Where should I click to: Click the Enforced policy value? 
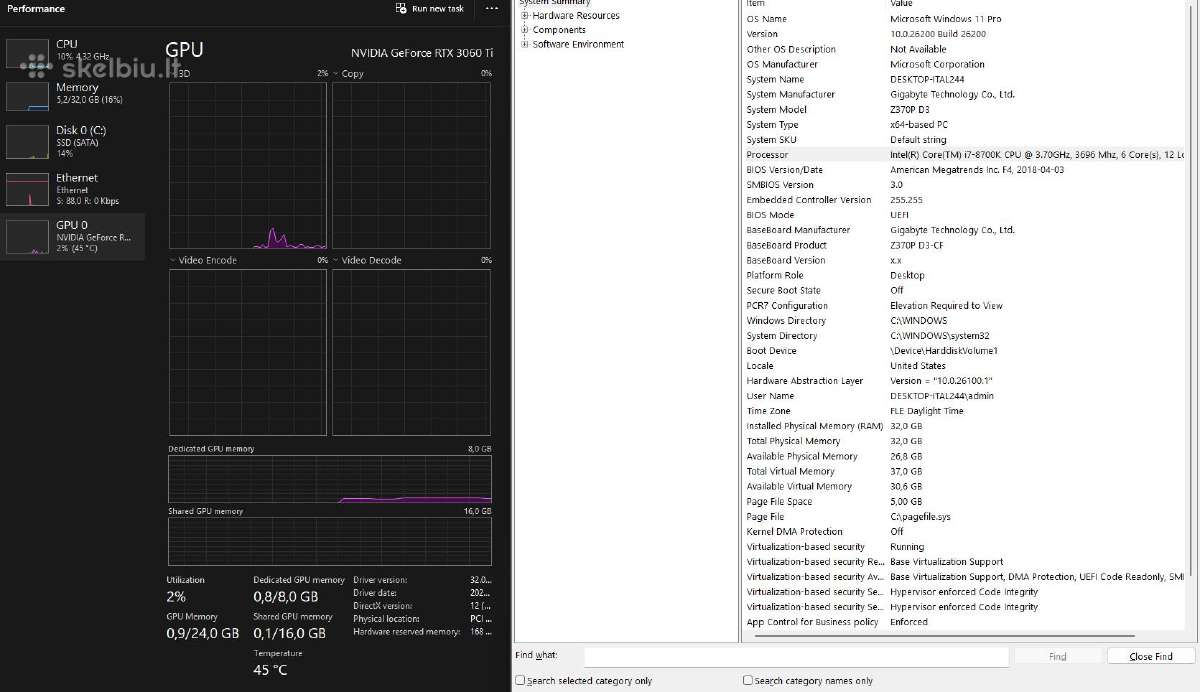(x=909, y=622)
